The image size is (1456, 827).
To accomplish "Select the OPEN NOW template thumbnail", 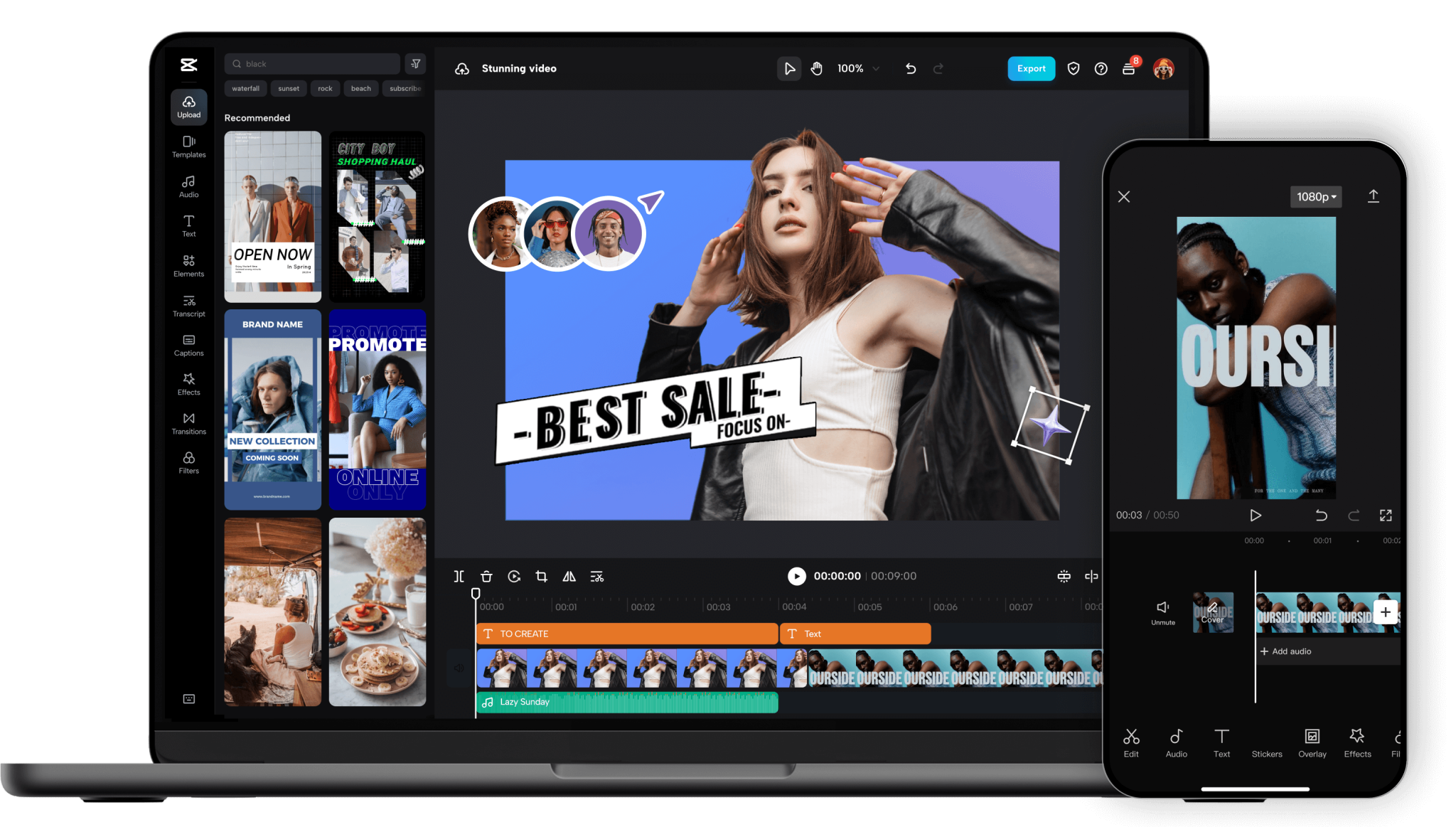I will (x=272, y=217).
